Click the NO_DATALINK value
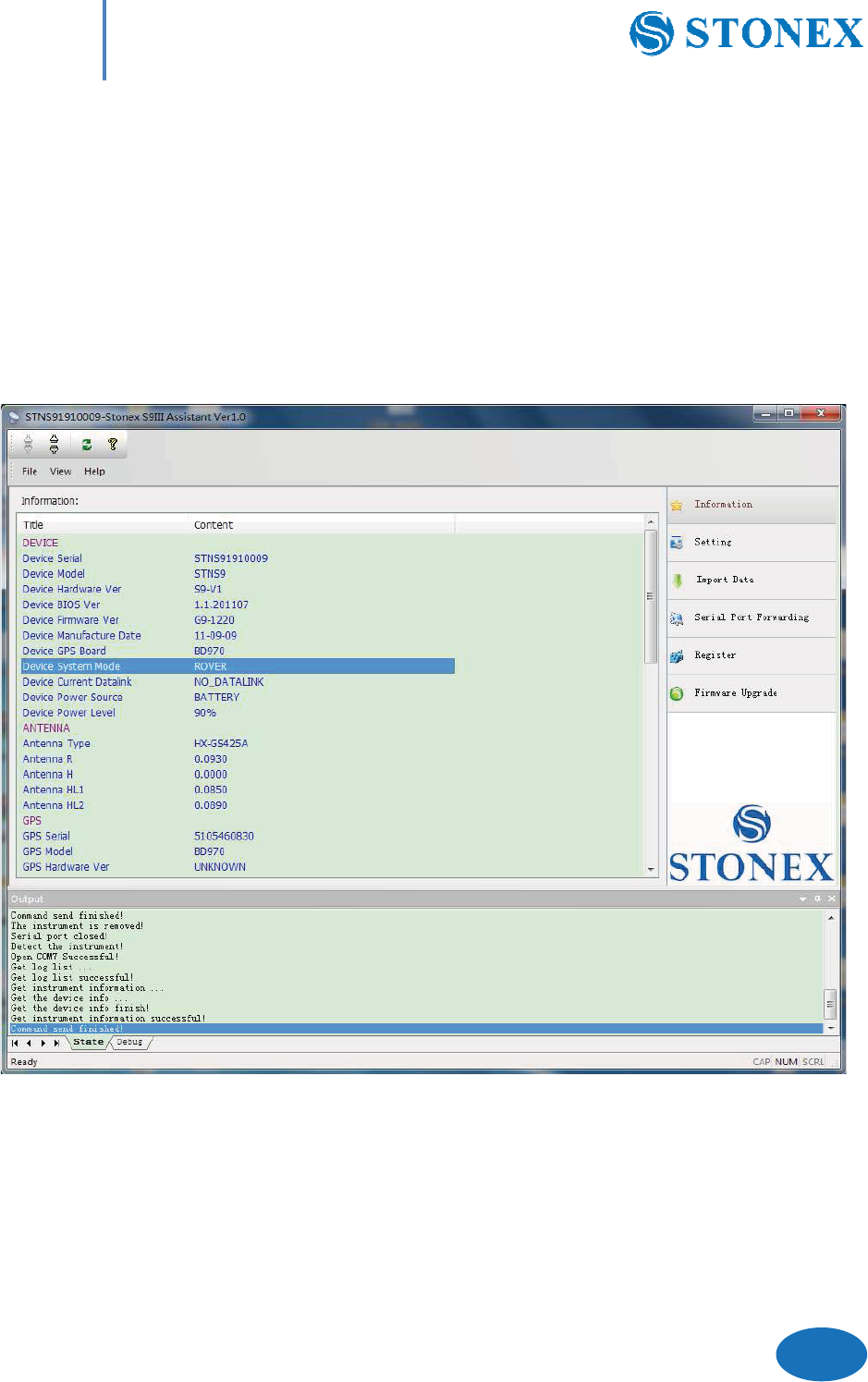Screen dimensions: 868x1382 coord(229,682)
